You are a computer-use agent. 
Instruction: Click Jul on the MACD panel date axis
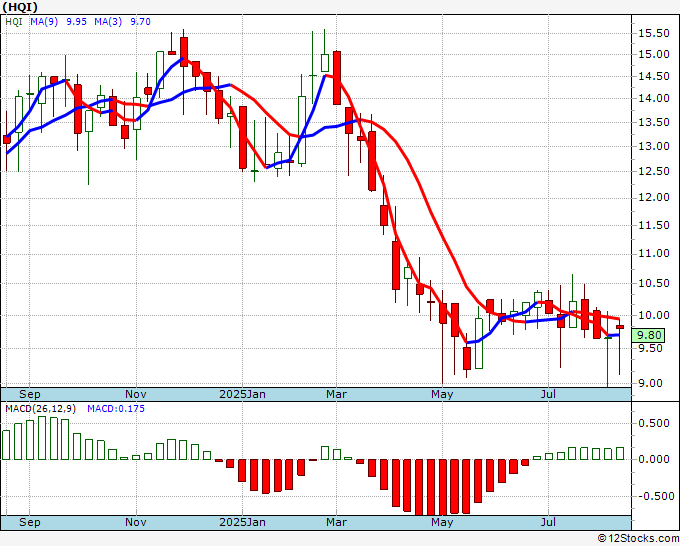(x=549, y=522)
